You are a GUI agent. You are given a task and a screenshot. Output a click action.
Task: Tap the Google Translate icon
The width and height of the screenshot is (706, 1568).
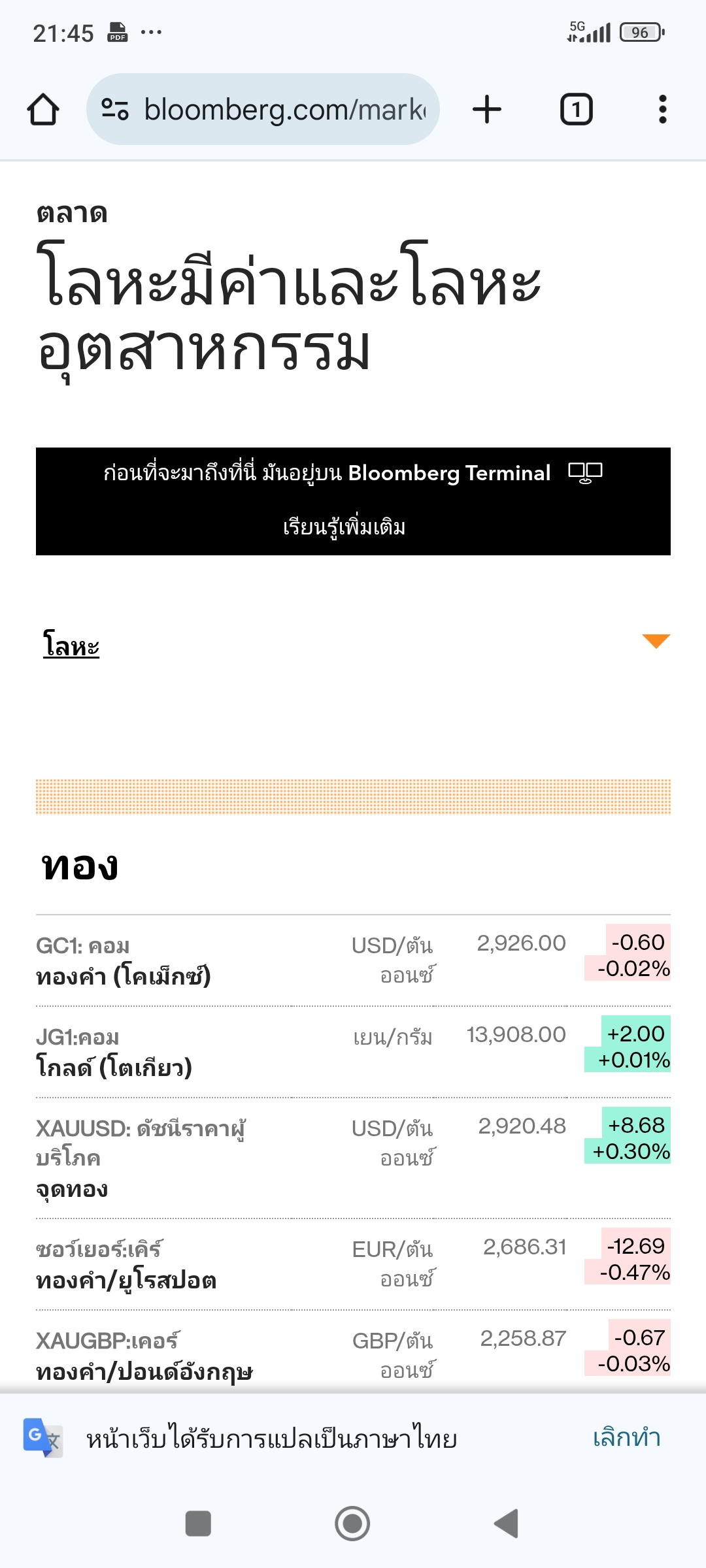[x=43, y=1437]
